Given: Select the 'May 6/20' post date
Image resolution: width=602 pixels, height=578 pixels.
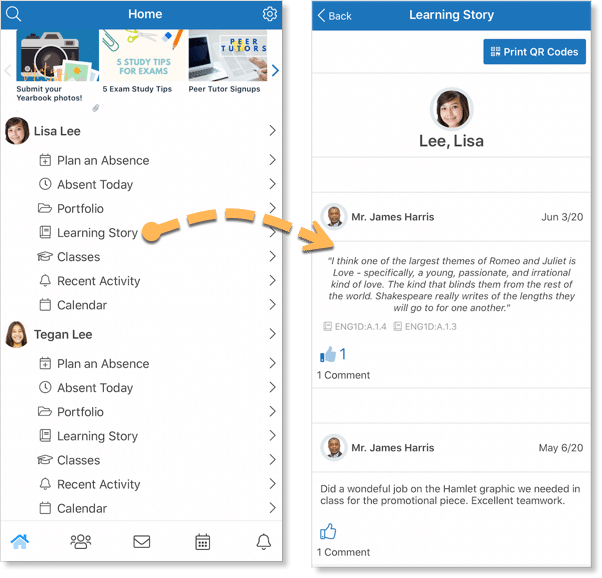Looking at the screenshot, I should click(x=561, y=448).
